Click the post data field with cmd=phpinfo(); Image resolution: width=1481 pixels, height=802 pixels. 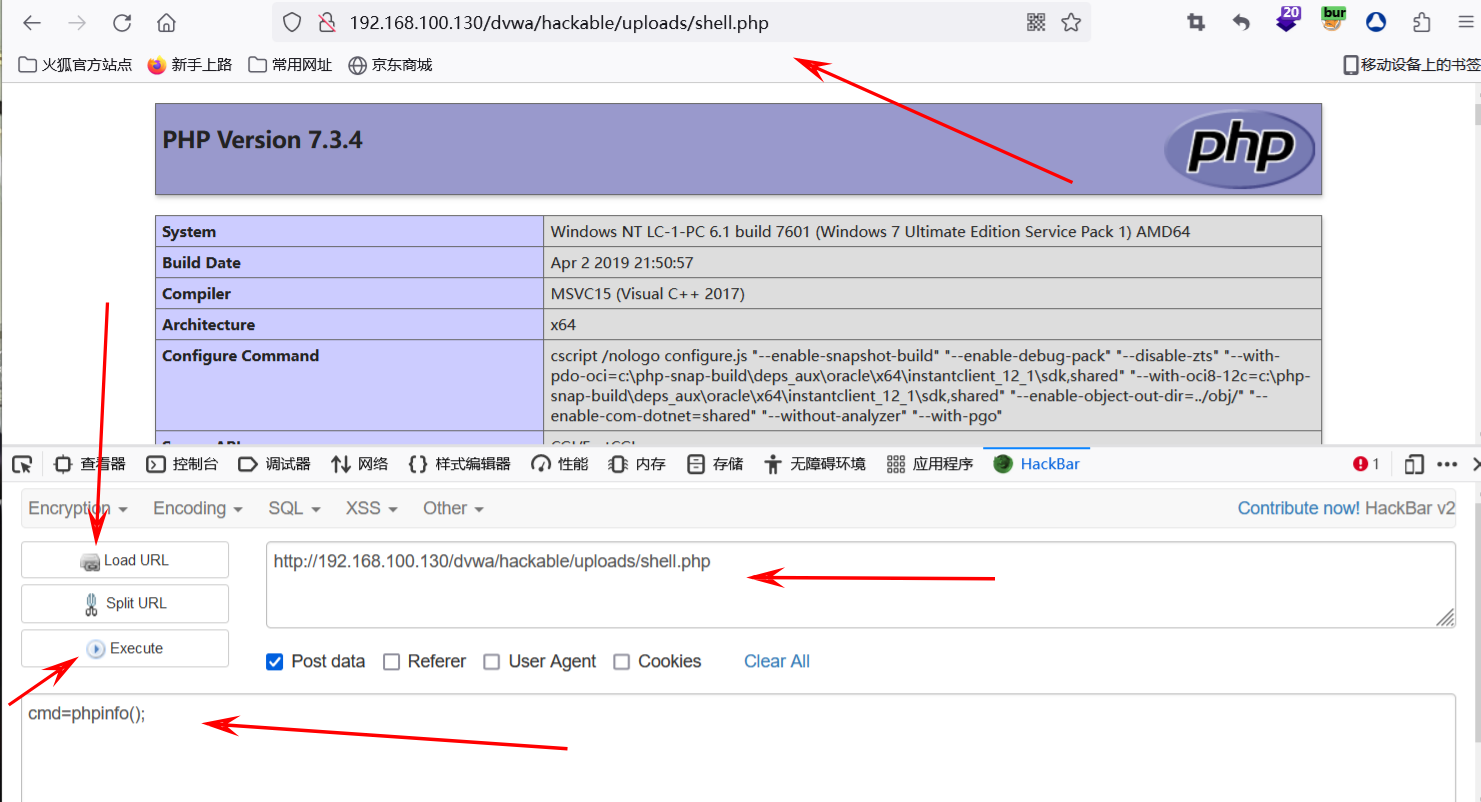click(738, 748)
